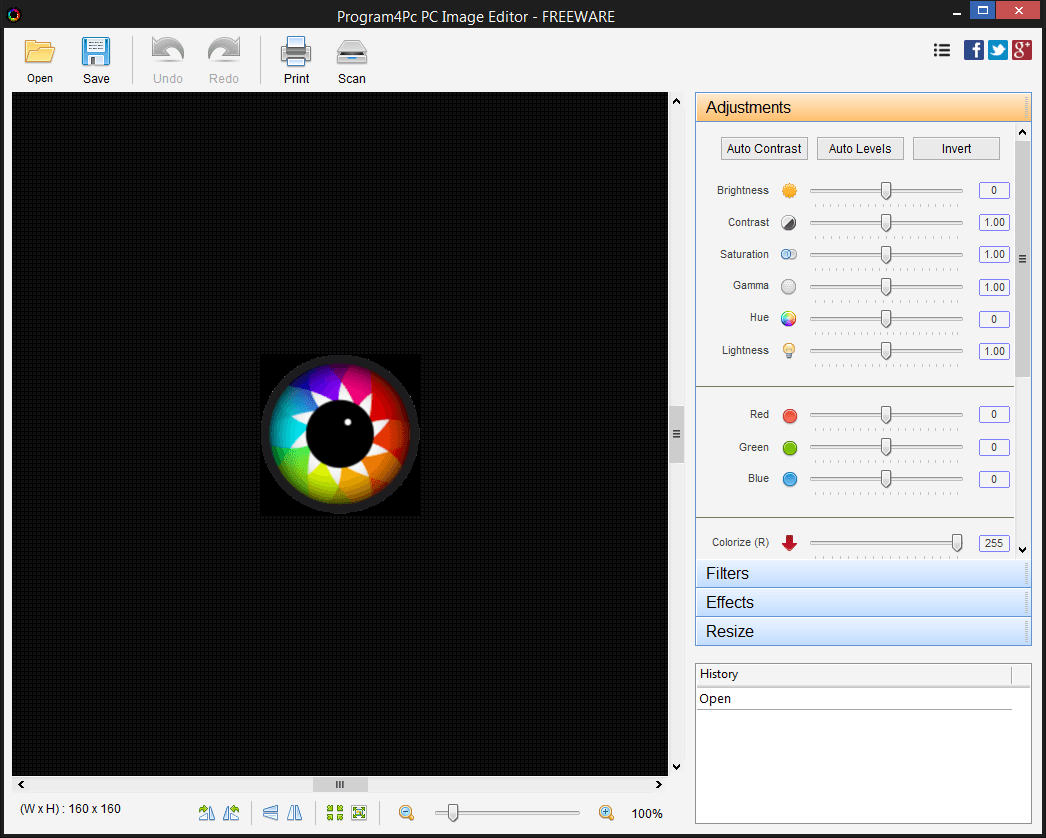Viewport: 1046px width, 838px height.
Task: Click the Undo arrow icon
Action: 167,51
